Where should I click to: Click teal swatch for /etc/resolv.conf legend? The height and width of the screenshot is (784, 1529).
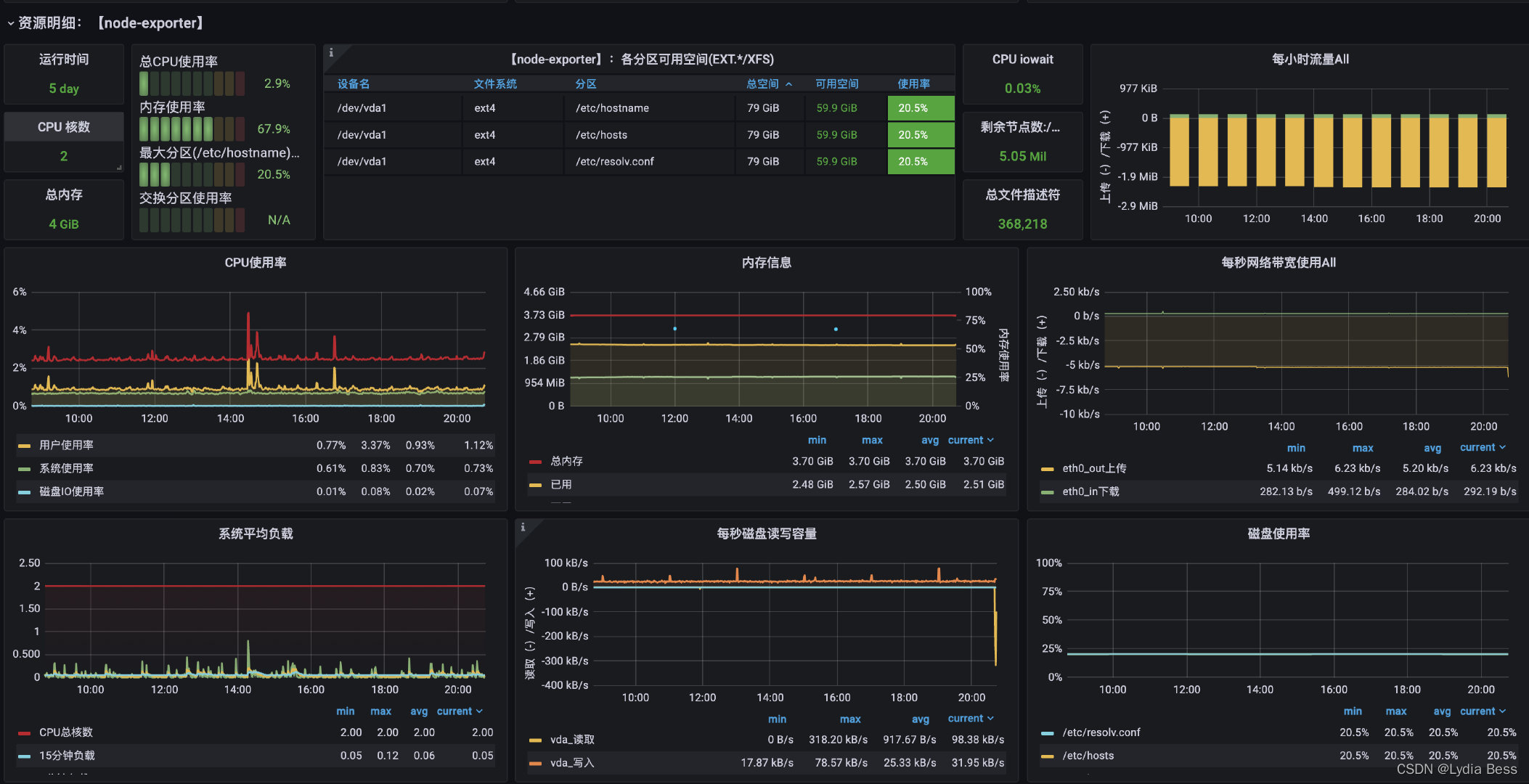coord(1047,733)
